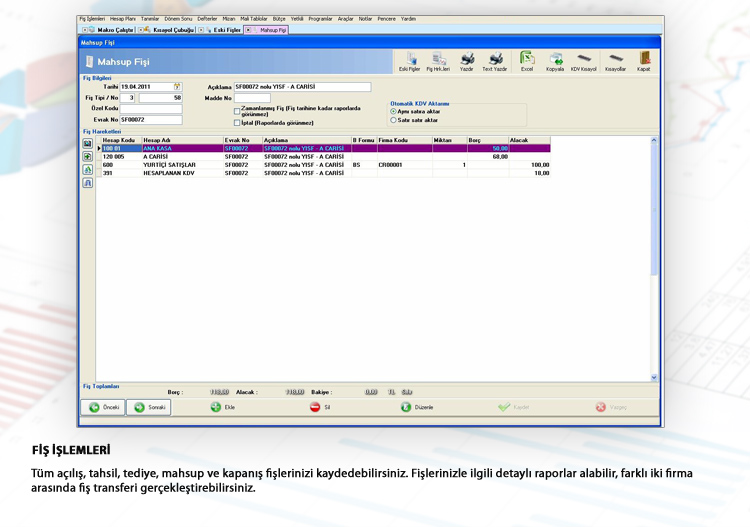This screenshot has width=750, height=527.
Task: Open Eski Fişler from the toolbar
Action: pyautogui.click(x=410, y=61)
